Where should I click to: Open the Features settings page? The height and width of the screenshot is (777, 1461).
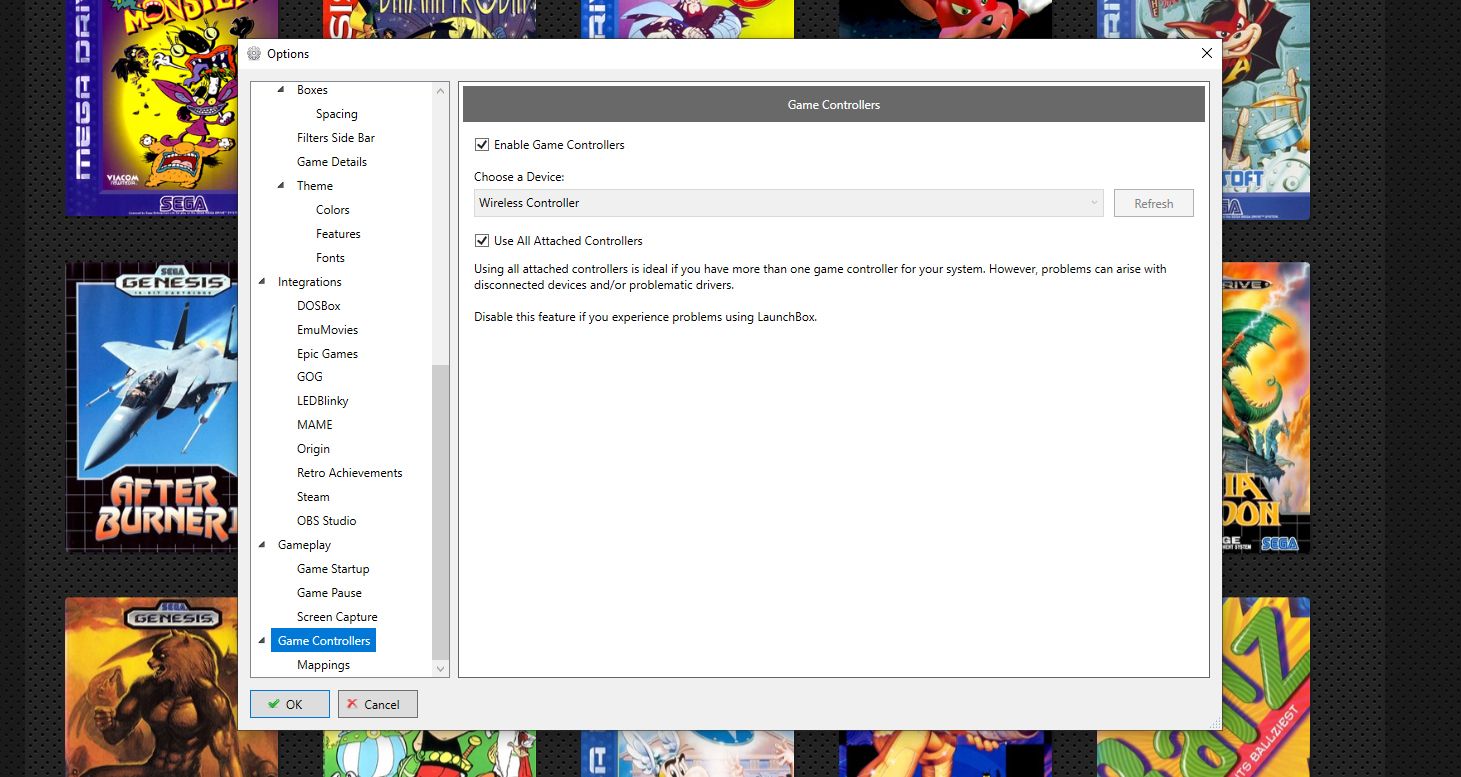[x=338, y=234]
